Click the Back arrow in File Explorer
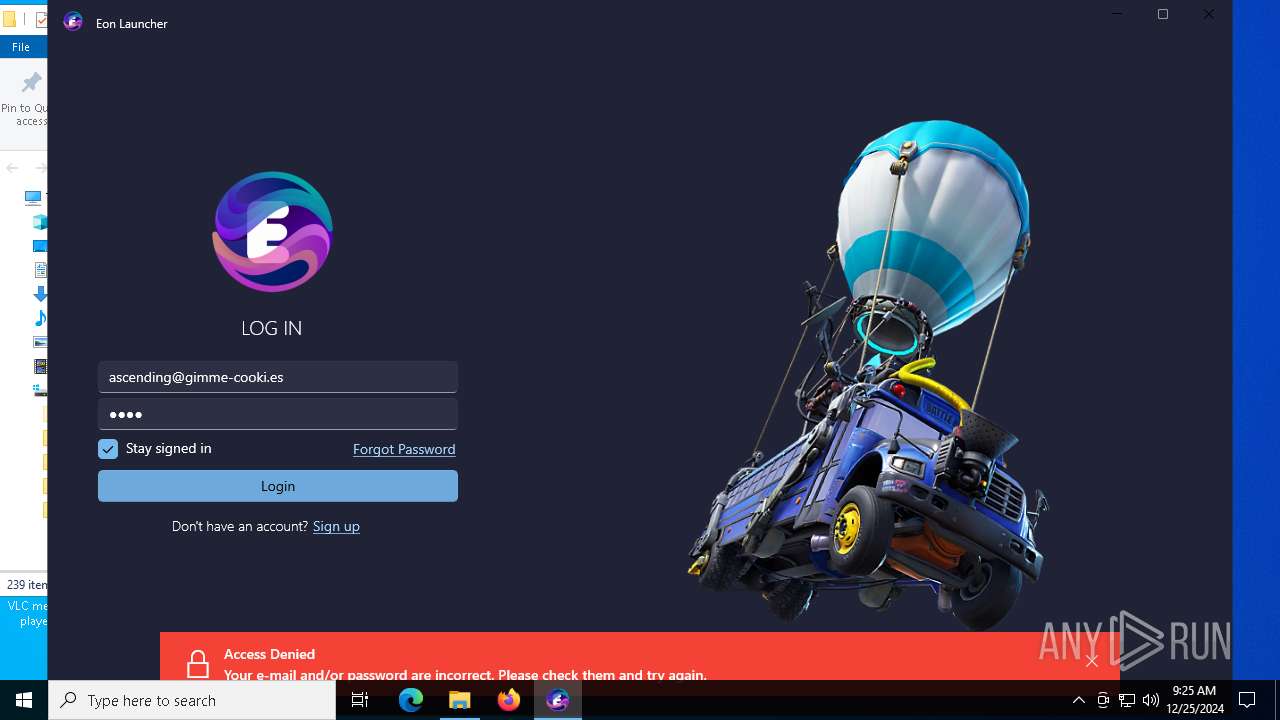1280x720 pixels. [x=12, y=168]
